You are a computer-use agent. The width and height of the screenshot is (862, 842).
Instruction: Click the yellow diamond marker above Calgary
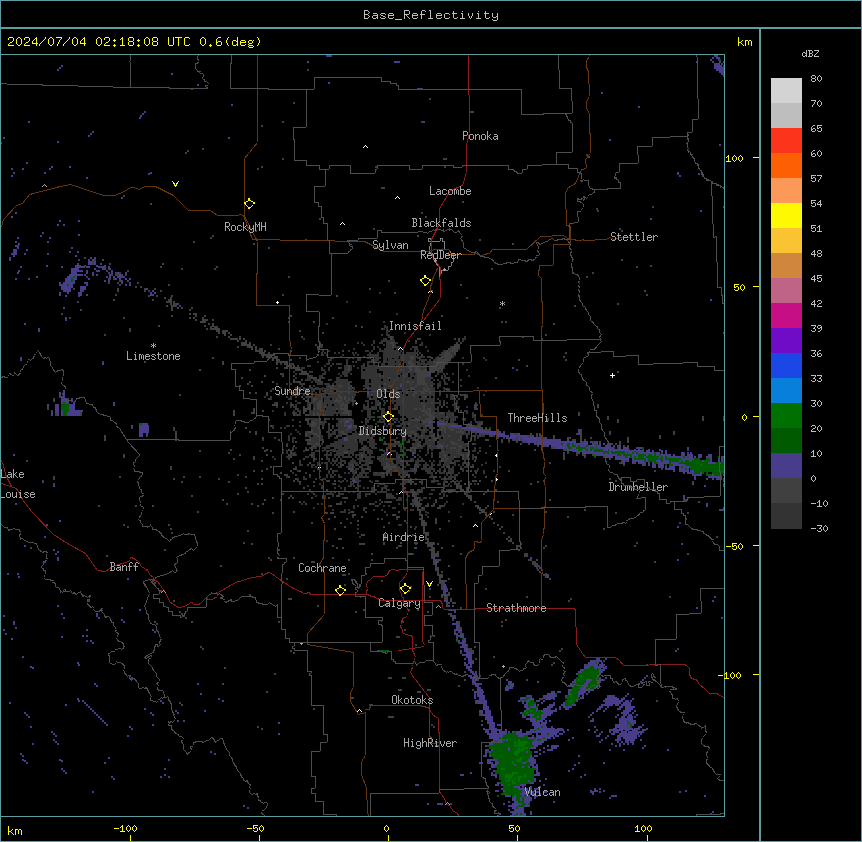coord(405,589)
